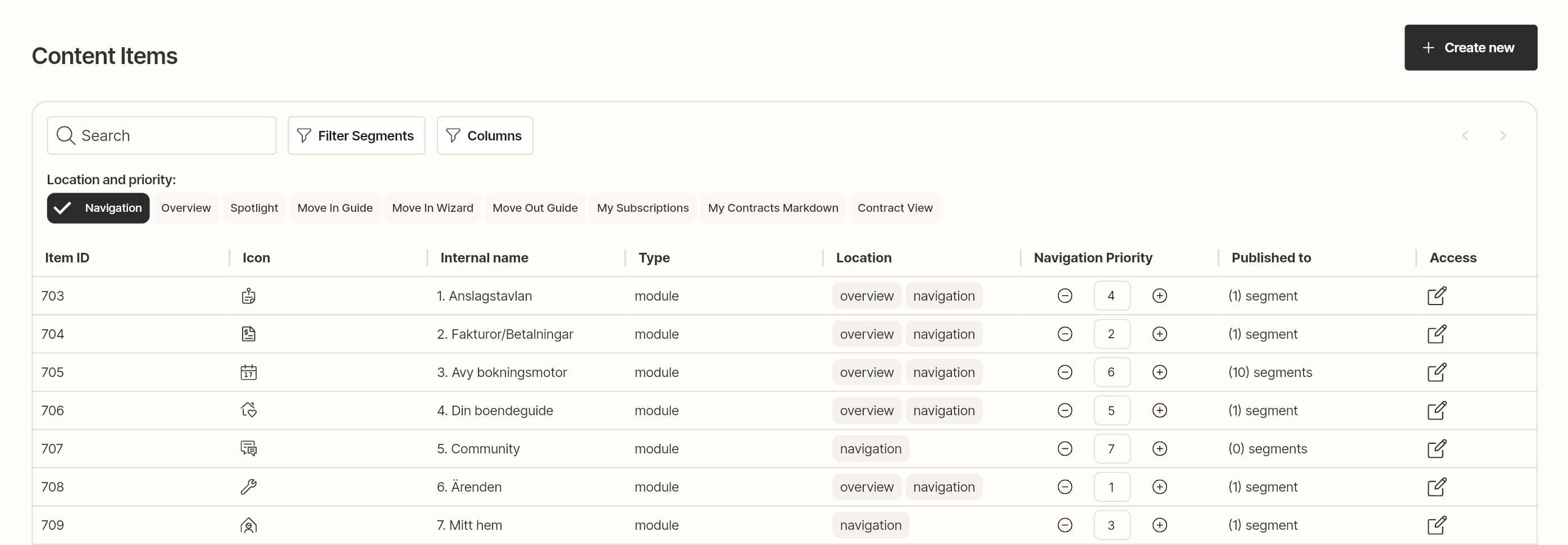This screenshot has height=545, width=1568.
Task: Decrease navigation priority for 2. Fakturor/Betalningar
Action: pos(1065,334)
